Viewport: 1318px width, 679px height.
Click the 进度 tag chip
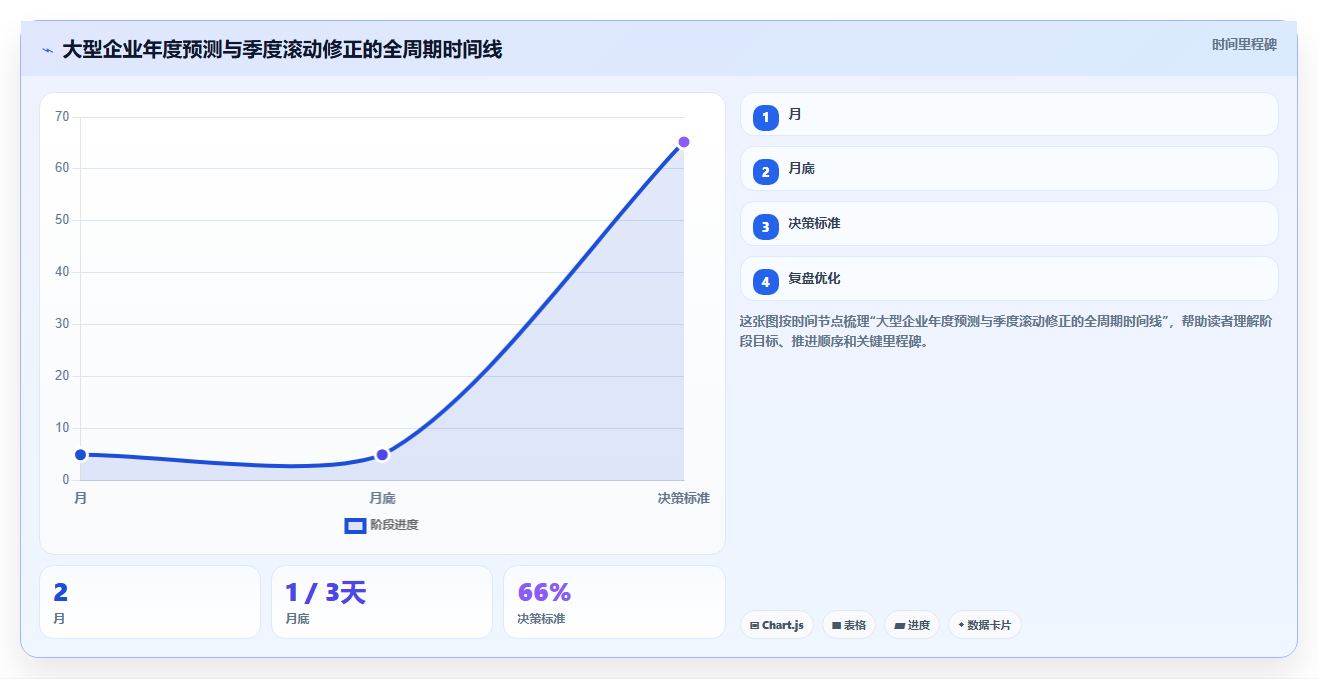point(912,625)
